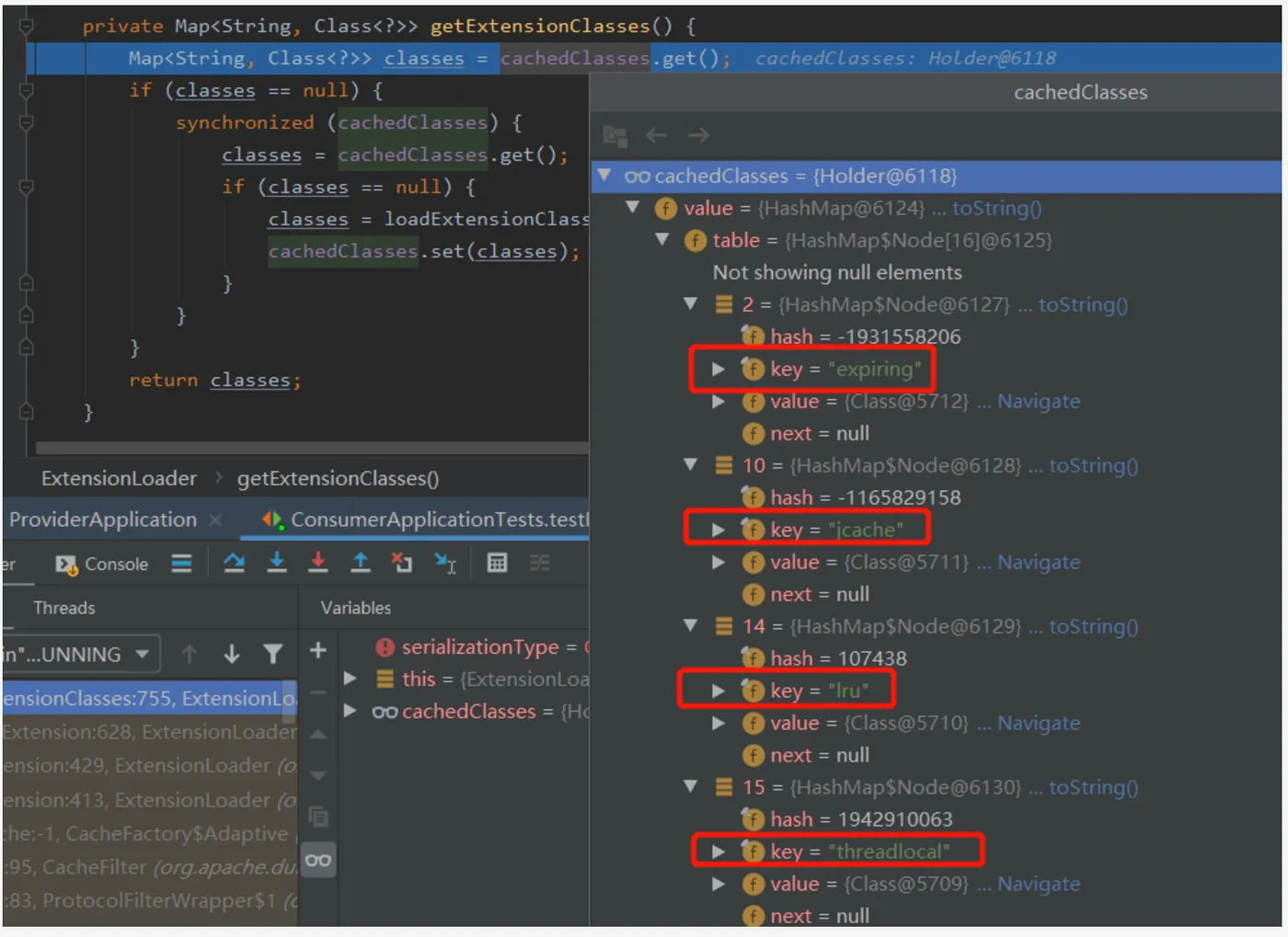Viewport: 1288px width, 937px height.
Task: Click the Trace Current Stream Chain icon
Action: [540, 563]
